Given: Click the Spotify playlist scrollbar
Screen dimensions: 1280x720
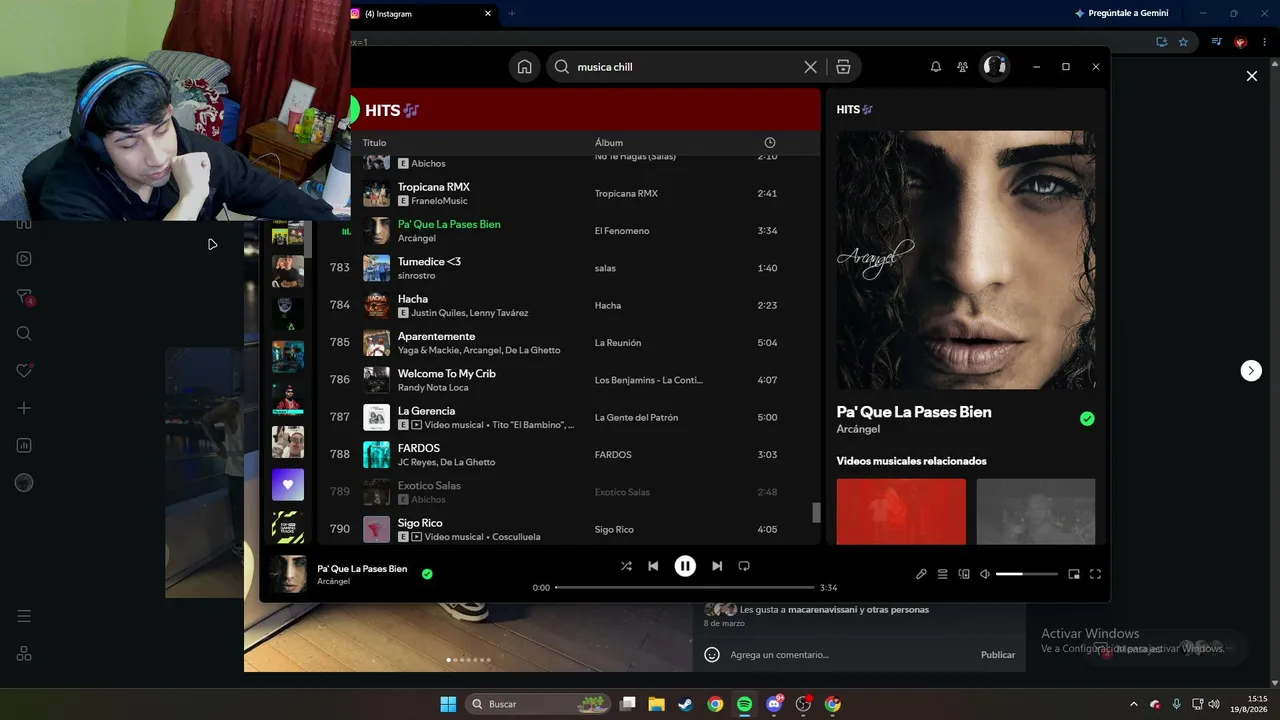Looking at the screenshot, I should pos(816,512).
